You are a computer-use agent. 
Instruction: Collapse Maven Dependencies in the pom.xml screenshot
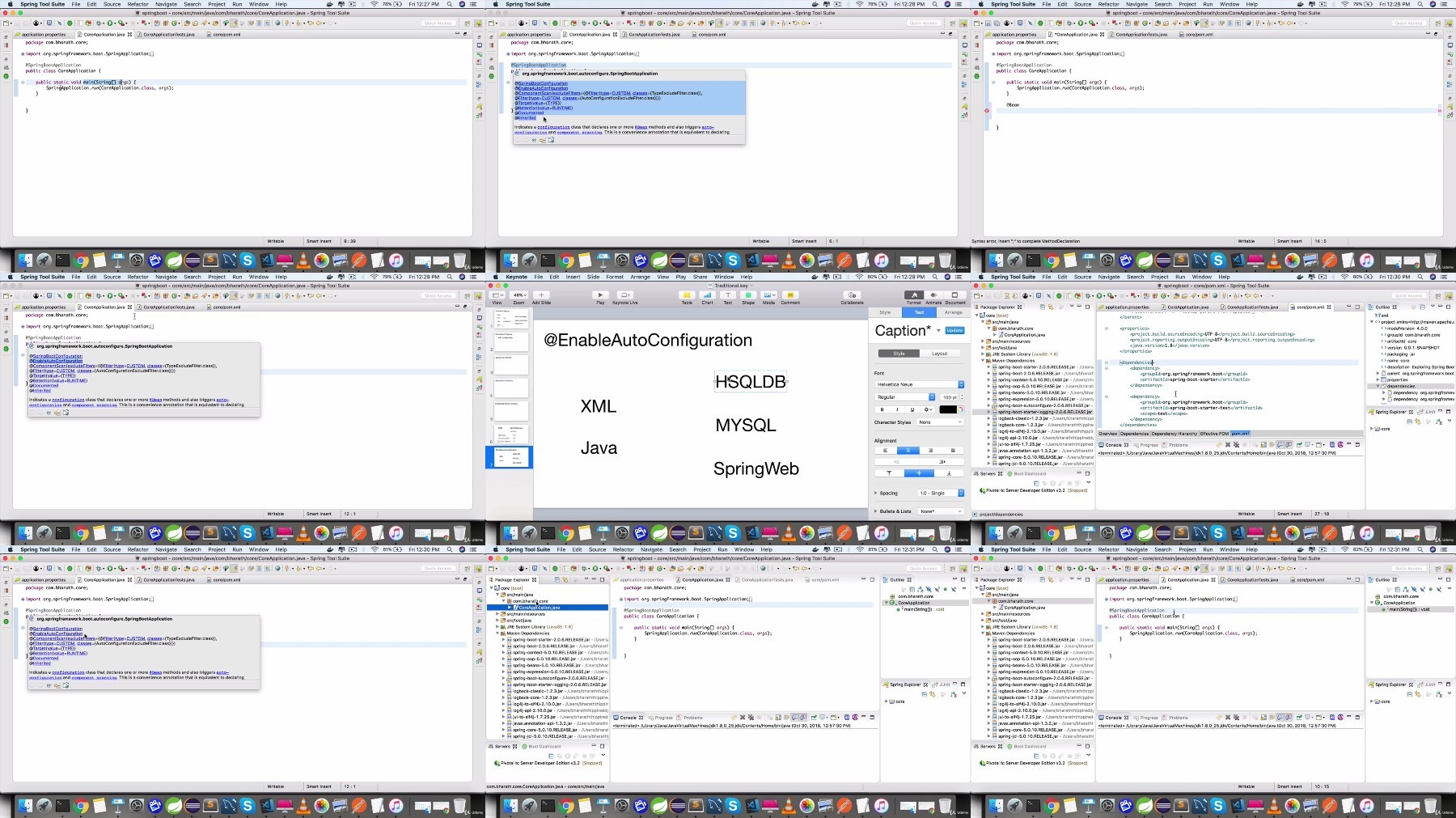pos(984,361)
